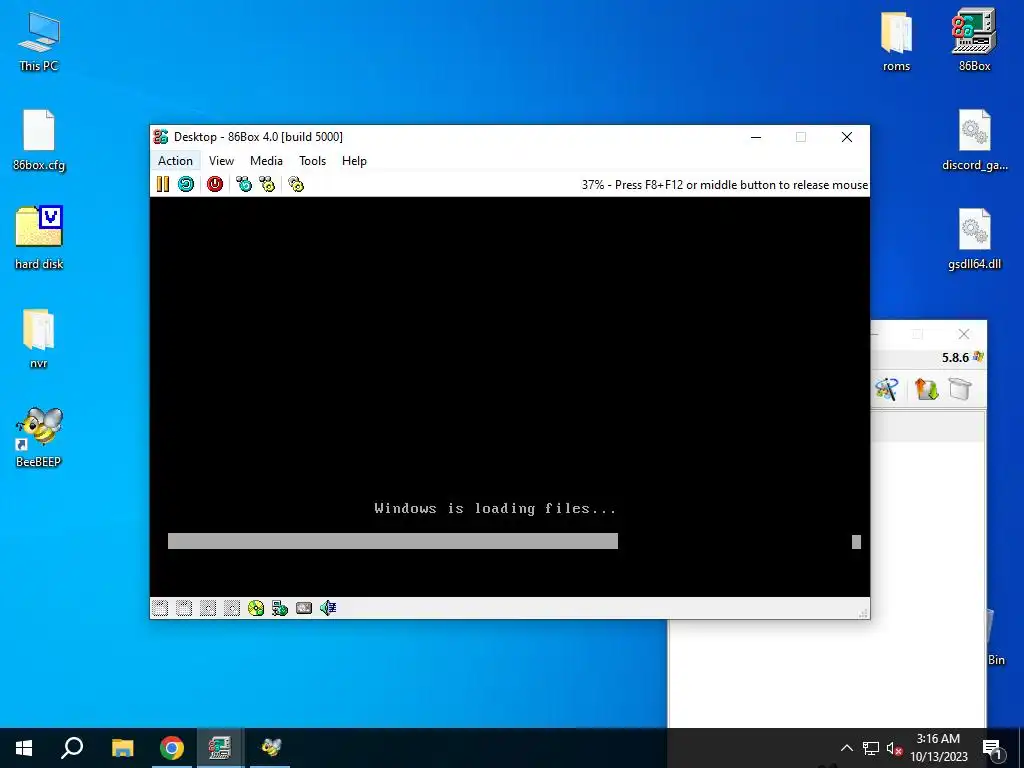Open 86Box settings via the gear icon
Viewport: 1024px width, 768px height.
tap(296, 184)
